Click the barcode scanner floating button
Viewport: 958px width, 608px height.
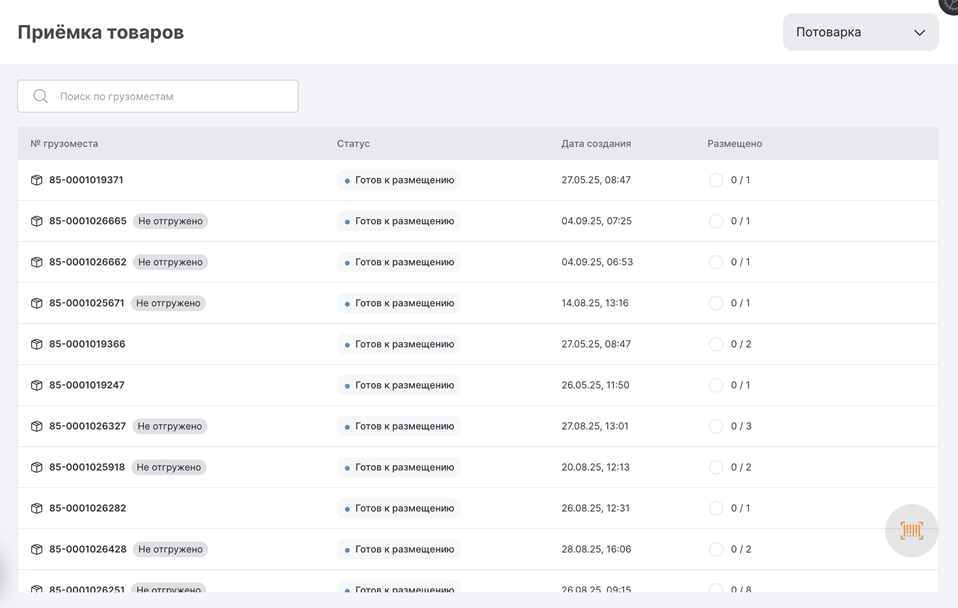point(911,531)
